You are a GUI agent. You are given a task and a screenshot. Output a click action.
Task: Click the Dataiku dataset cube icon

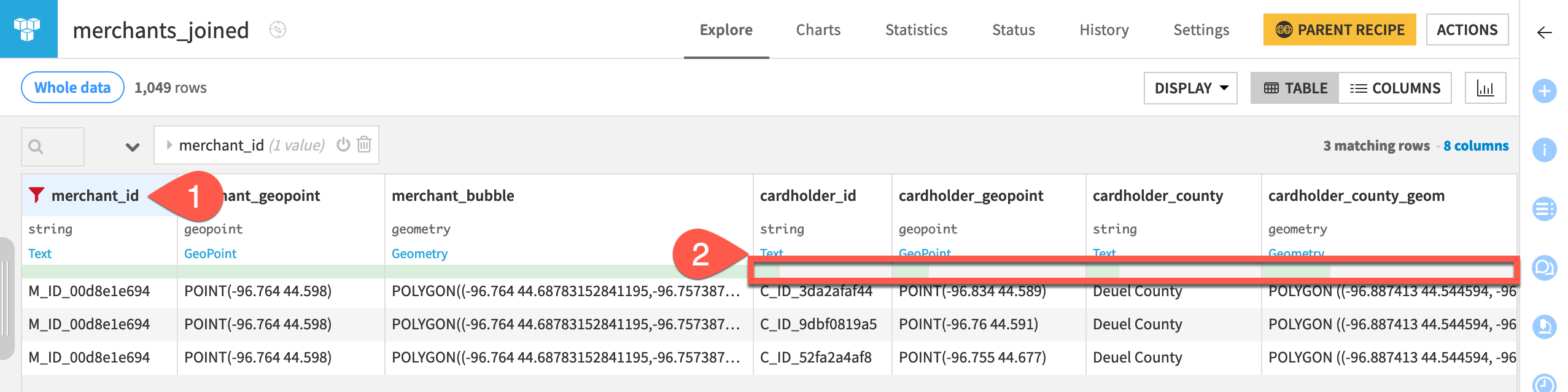pos(28,29)
